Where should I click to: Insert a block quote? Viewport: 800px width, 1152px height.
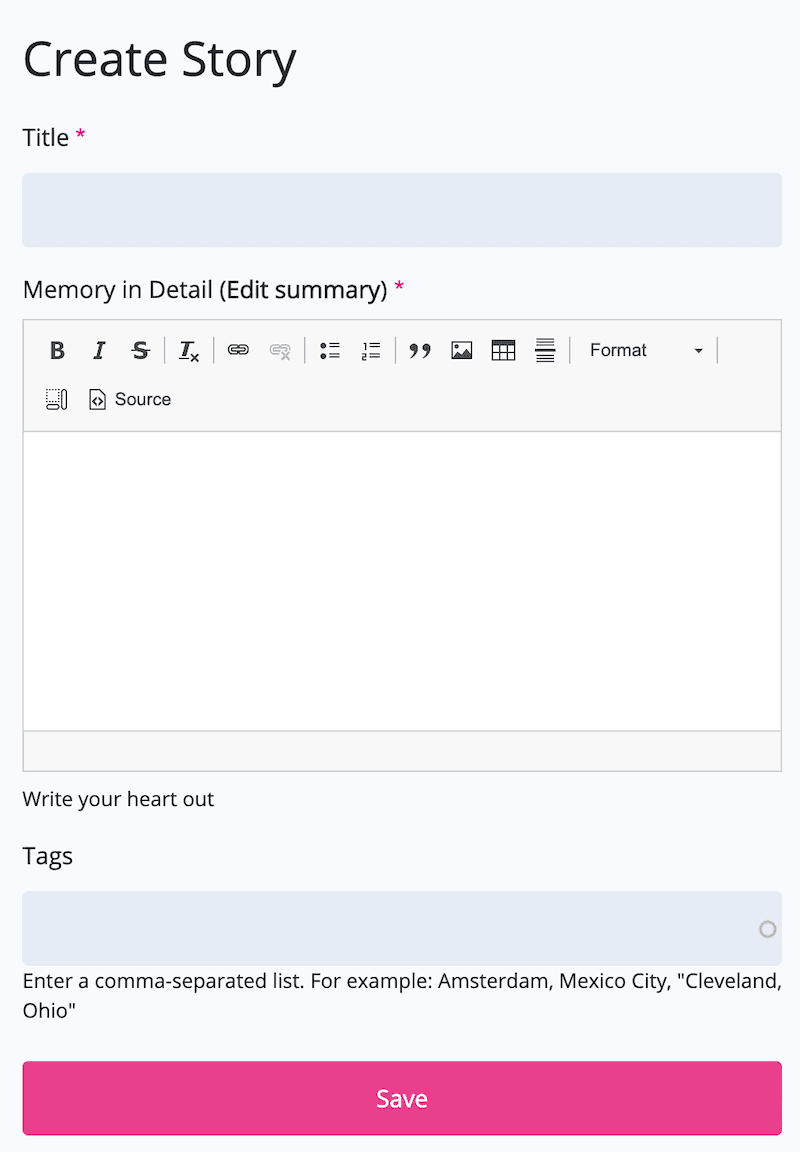pyautogui.click(x=420, y=350)
